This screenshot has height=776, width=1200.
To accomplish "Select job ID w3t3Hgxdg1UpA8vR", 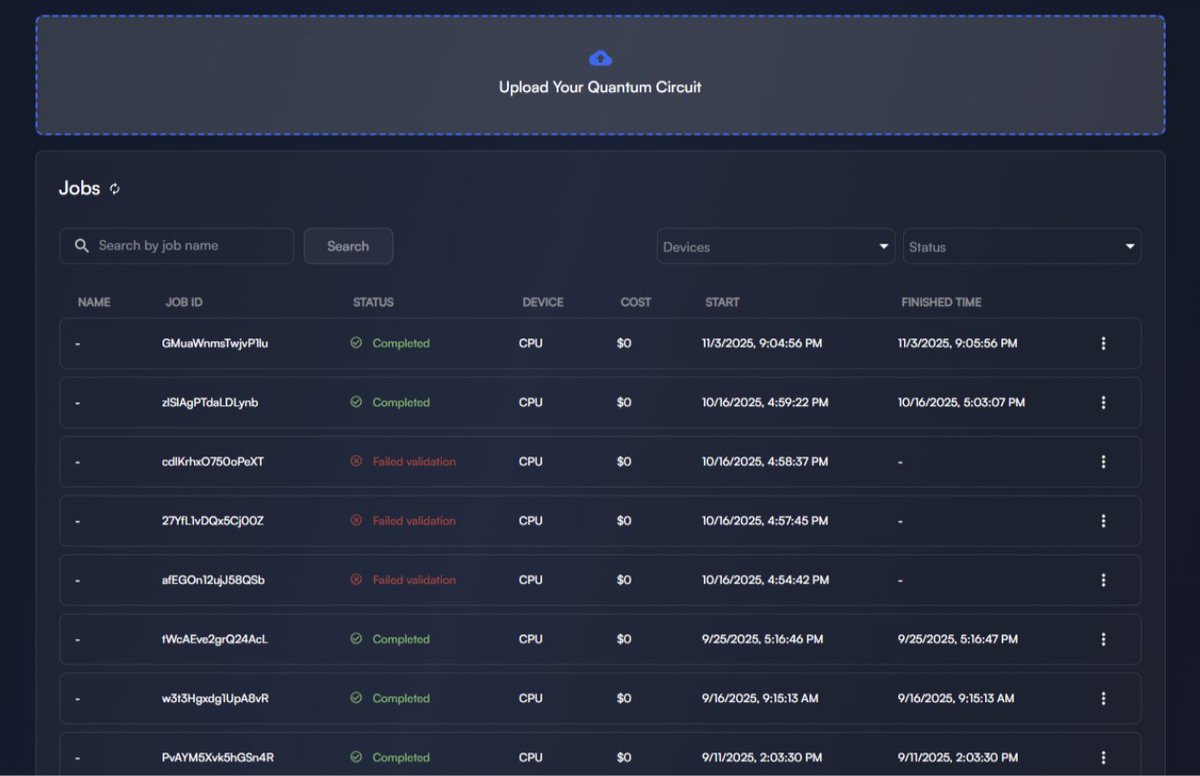I will coord(215,698).
